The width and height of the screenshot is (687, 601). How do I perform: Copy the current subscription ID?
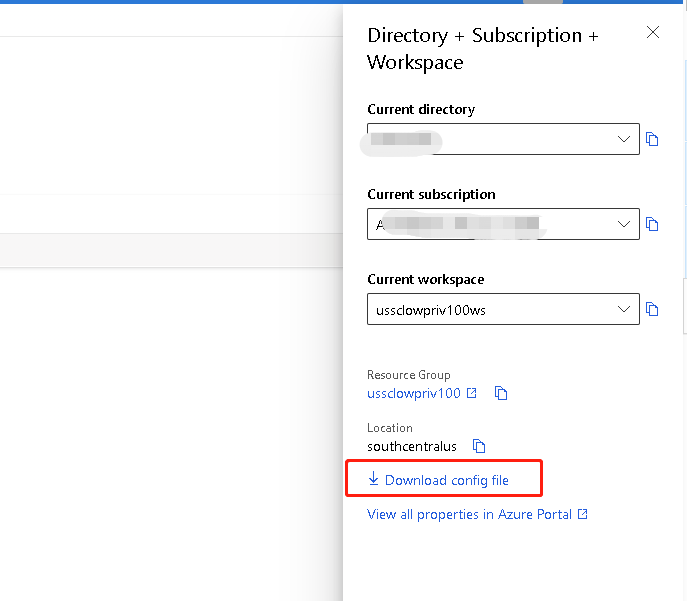coord(652,224)
